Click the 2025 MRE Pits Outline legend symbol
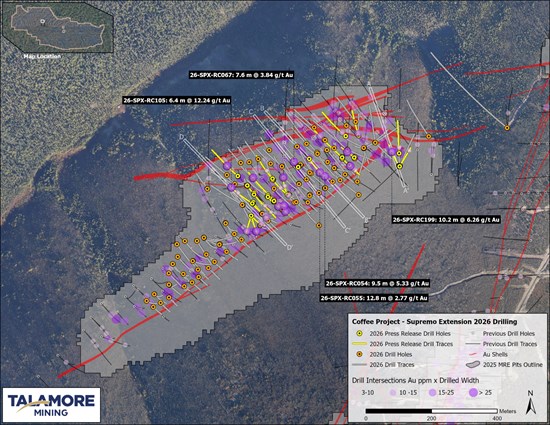 [x=473, y=365]
